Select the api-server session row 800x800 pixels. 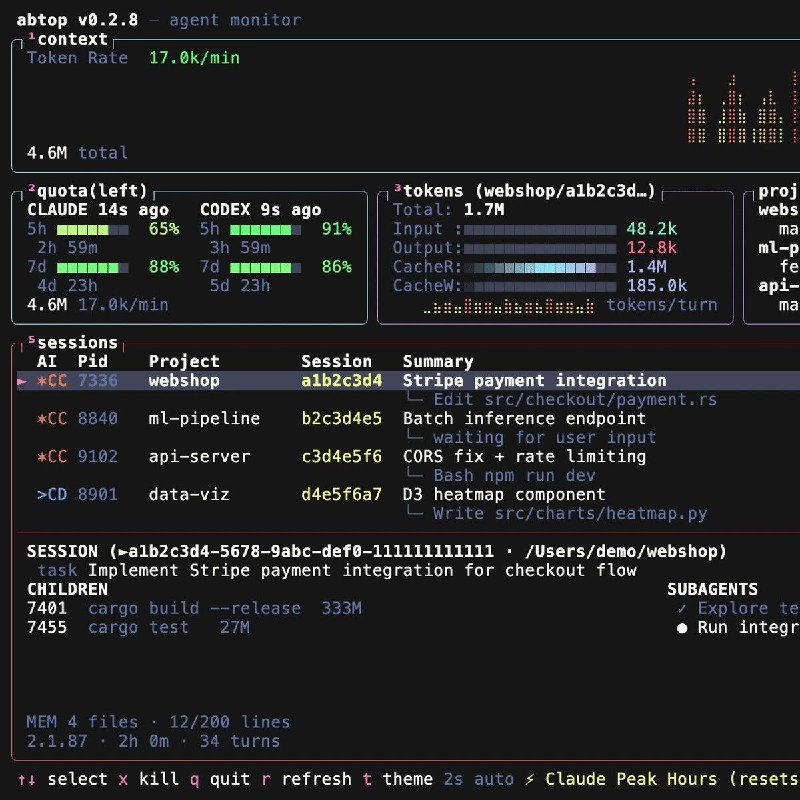408,457
